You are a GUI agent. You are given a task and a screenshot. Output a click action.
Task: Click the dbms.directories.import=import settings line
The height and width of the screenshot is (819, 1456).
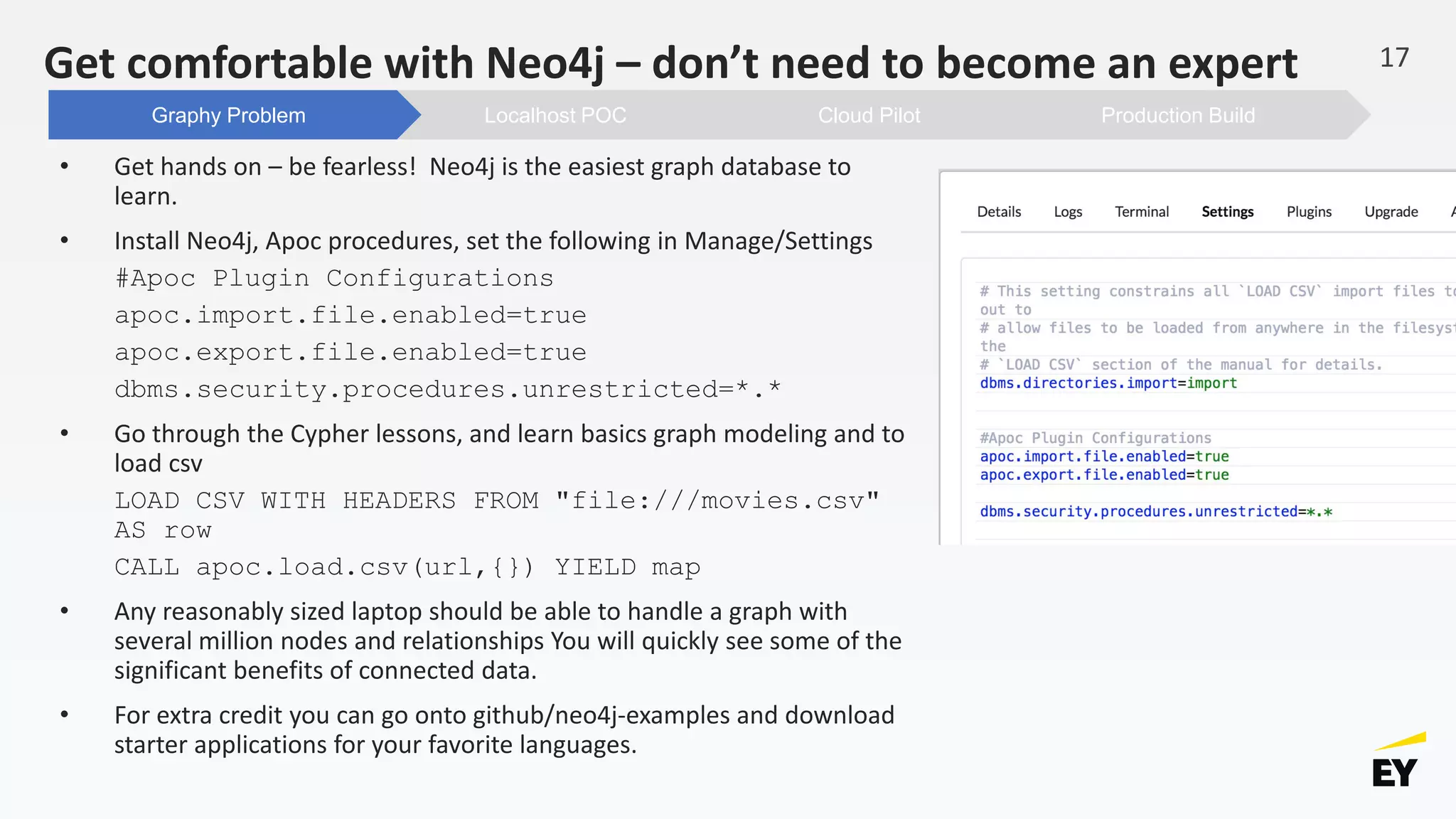[1108, 383]
